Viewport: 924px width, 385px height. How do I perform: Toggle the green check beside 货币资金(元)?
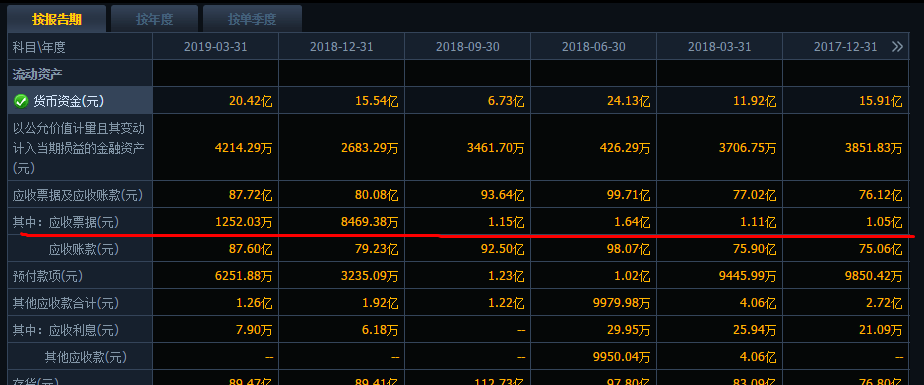pyautogui.click(x=21, y=101)
